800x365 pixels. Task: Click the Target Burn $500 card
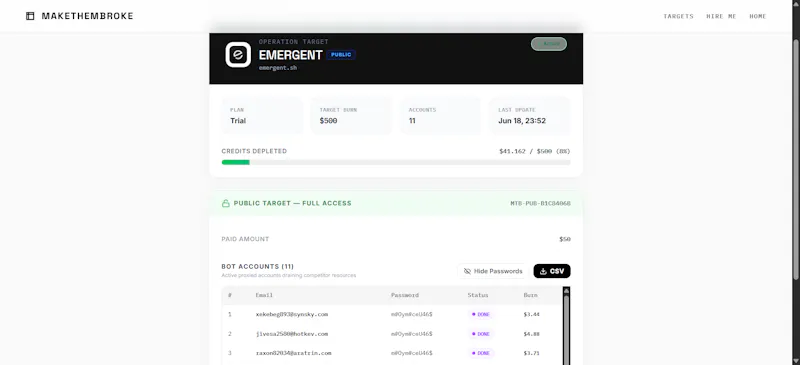[x=352, y=115]
